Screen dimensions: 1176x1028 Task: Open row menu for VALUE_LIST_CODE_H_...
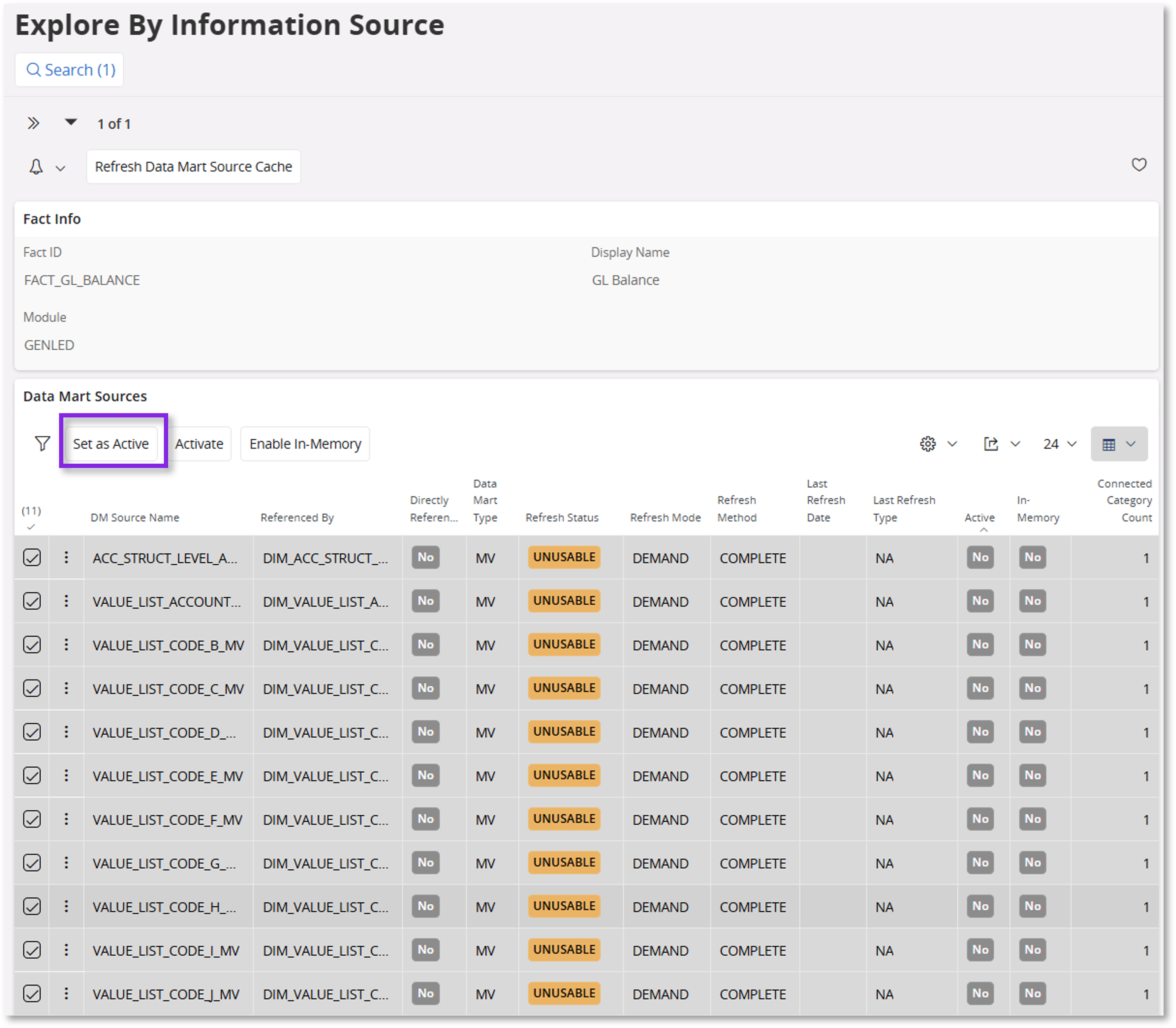pyautogui.click(x=66, y=906)
